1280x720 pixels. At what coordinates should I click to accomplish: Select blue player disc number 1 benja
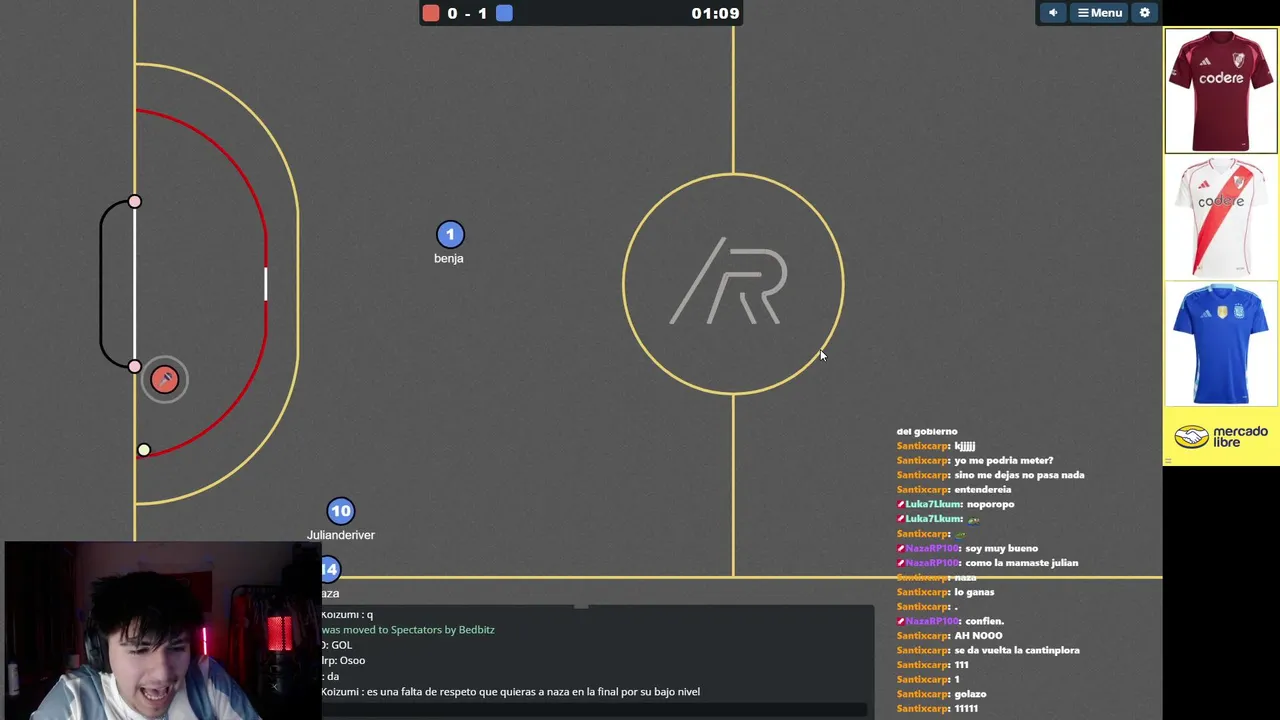(x=450, y=234)
